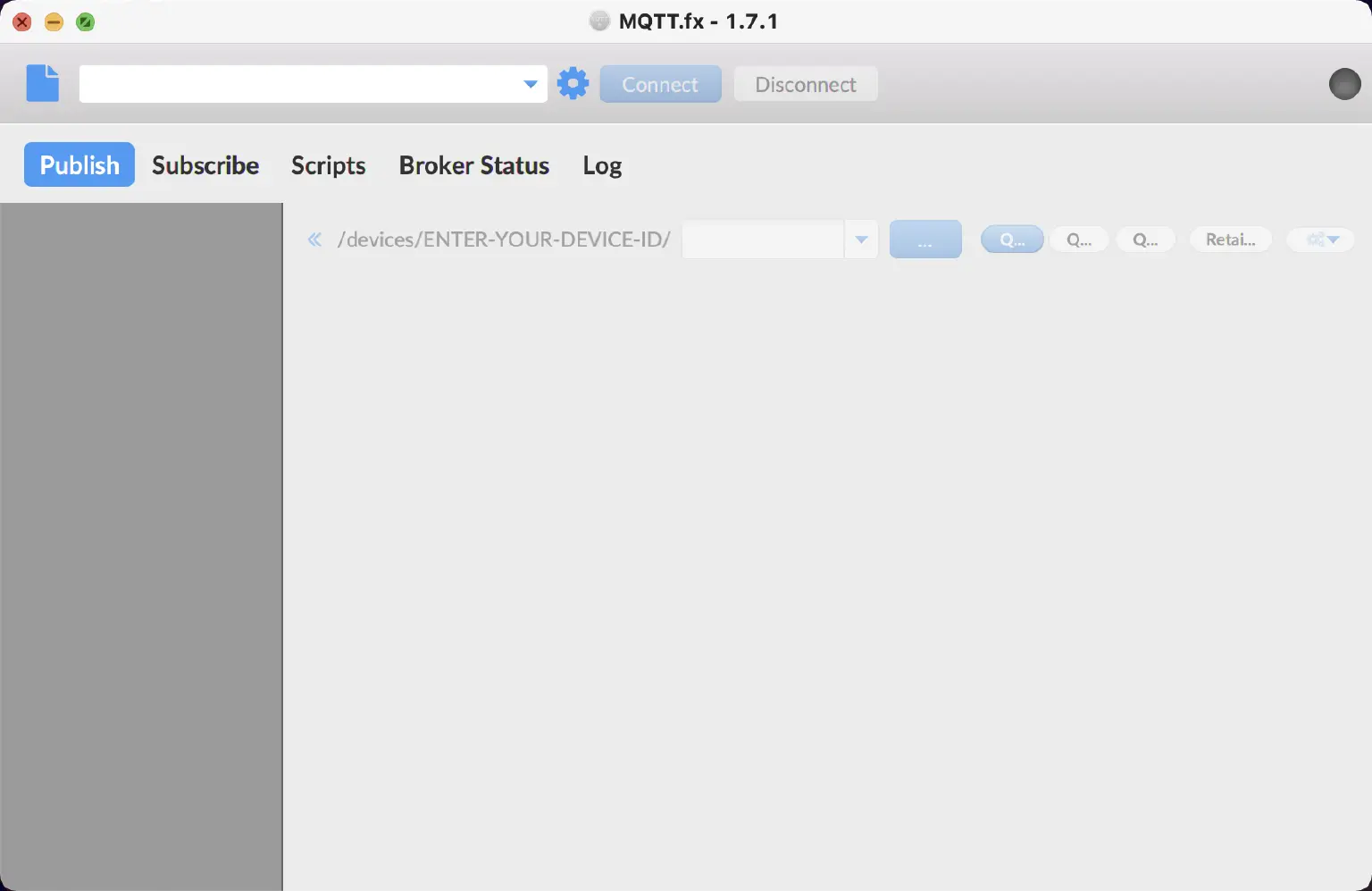This screenshot has height=891, width=1372.
Task: Click the MQTT.fx icon in the title bar
Action: (599, 21)
